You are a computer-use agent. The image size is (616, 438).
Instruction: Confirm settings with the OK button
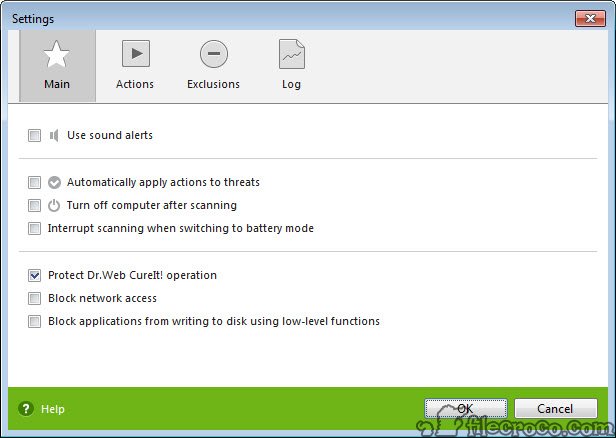(x=466, y=409)
